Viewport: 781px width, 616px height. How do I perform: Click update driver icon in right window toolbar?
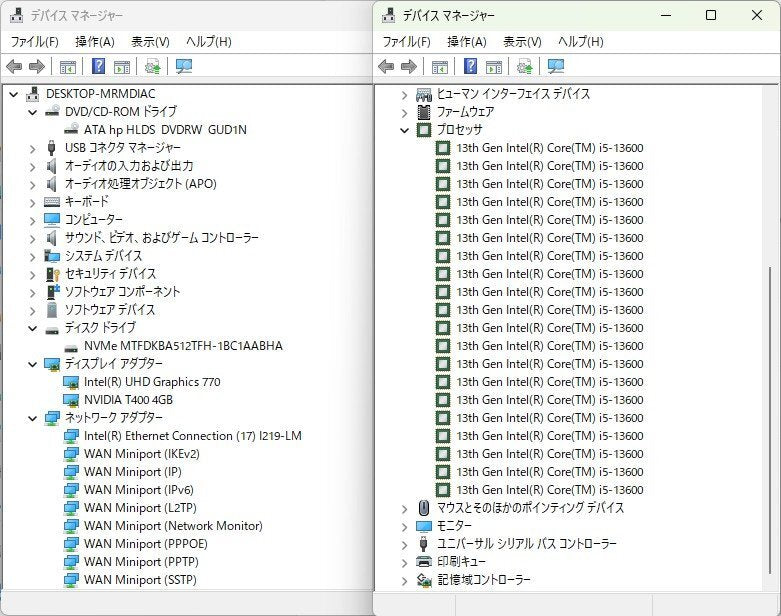(524, 66)
